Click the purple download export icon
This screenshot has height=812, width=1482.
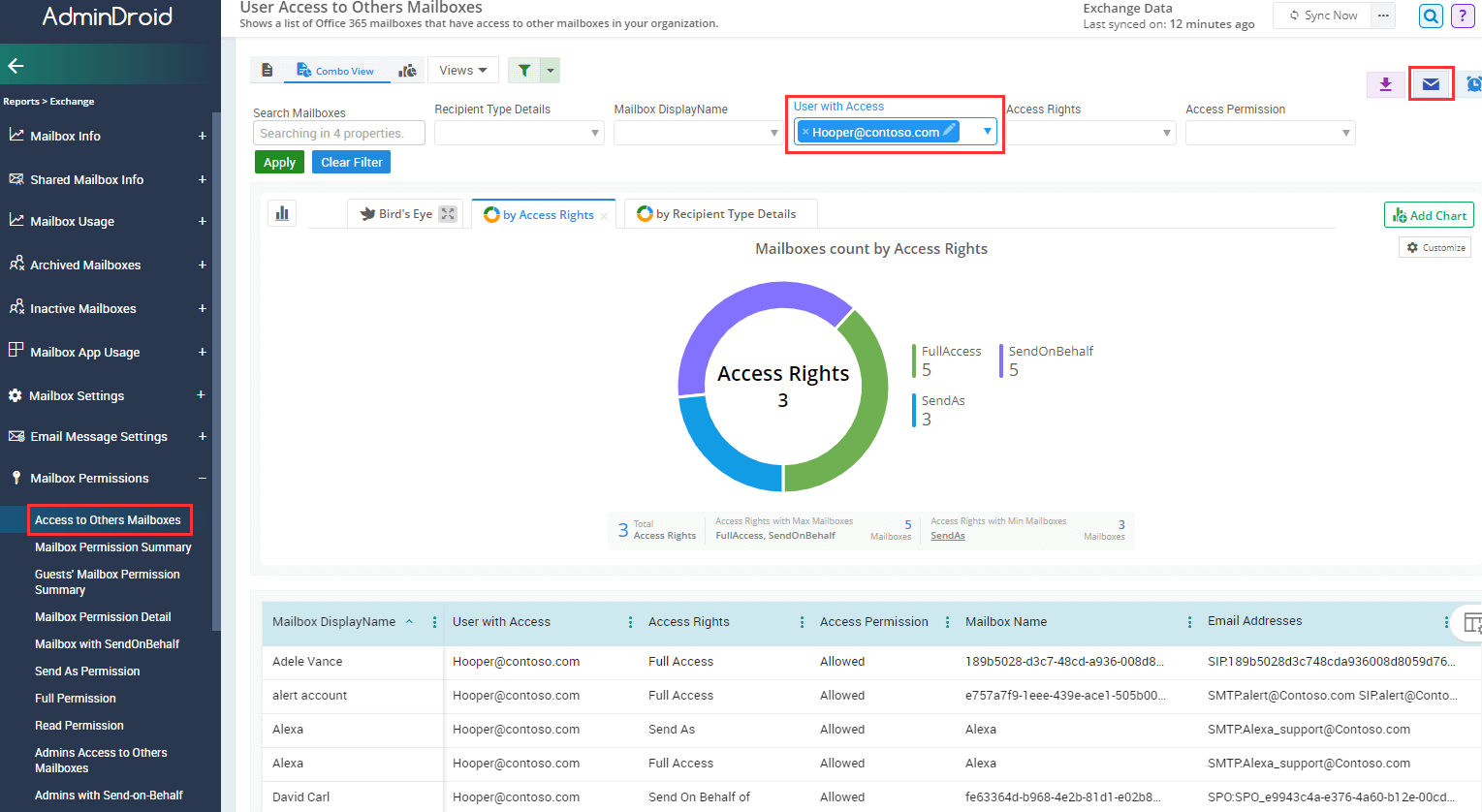(1385, 84)
